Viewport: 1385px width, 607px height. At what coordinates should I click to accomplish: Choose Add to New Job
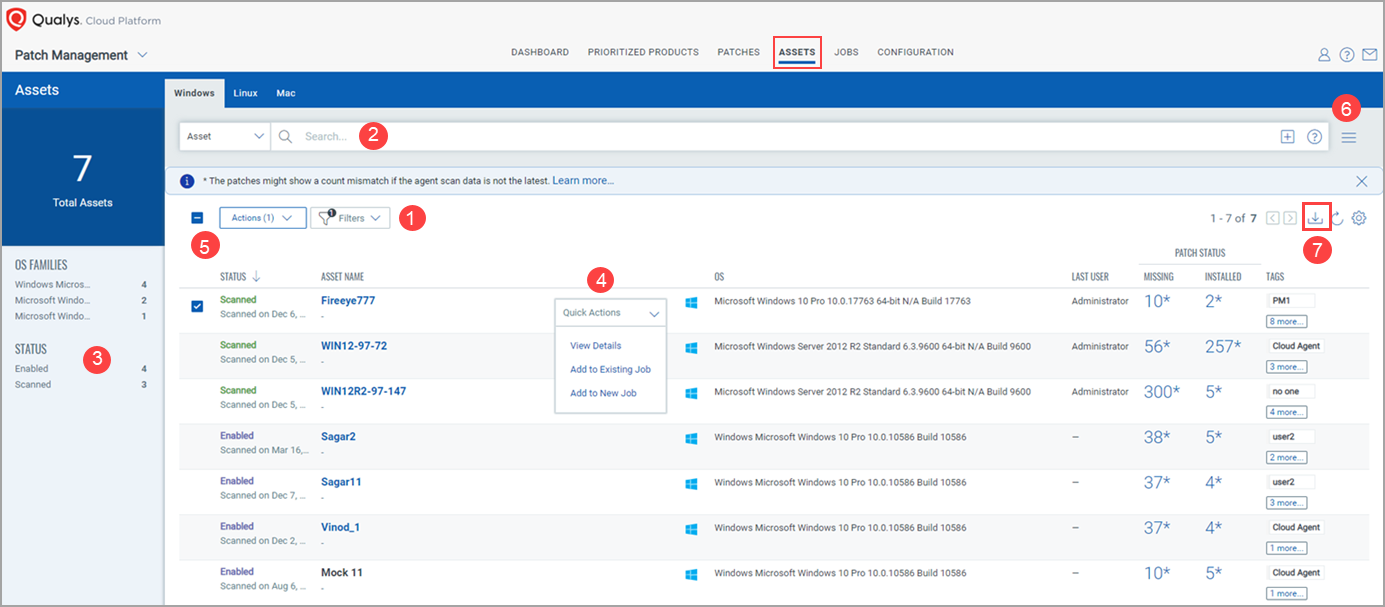603,393
